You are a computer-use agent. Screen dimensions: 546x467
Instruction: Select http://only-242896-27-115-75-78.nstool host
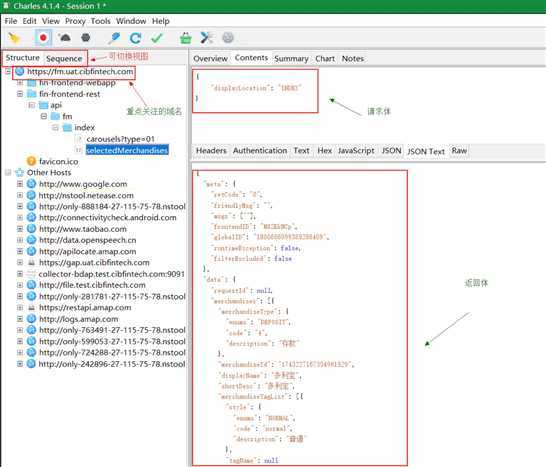(x=112, y=364)
